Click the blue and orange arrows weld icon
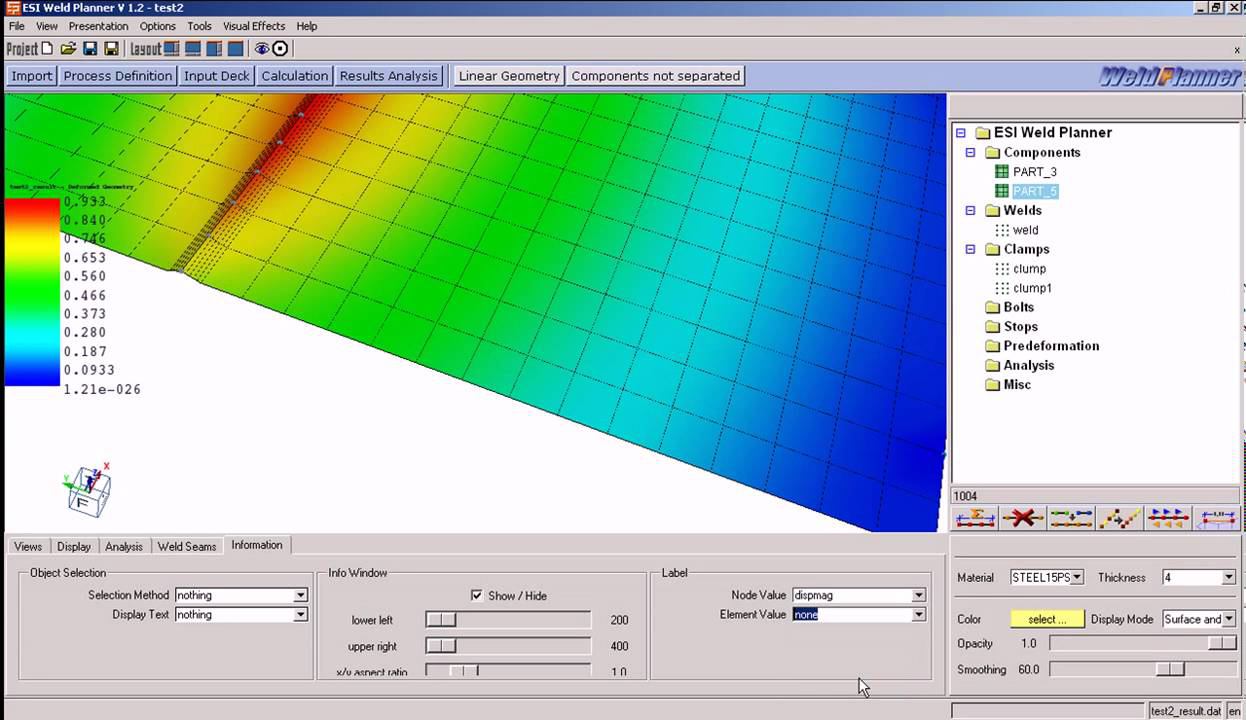The height and width of the screenshot is (720, 1246). (1168, 518)
